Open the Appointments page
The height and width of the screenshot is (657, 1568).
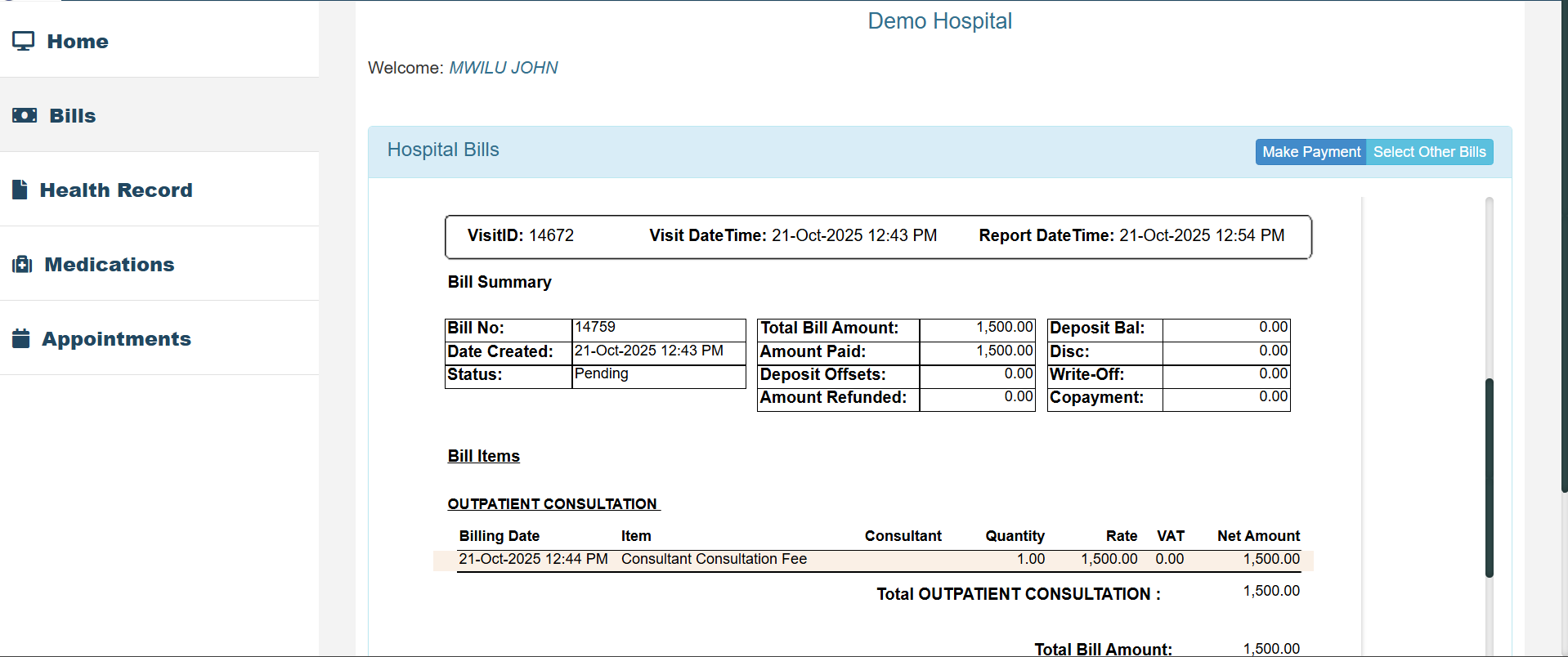[x=116, y=338]
